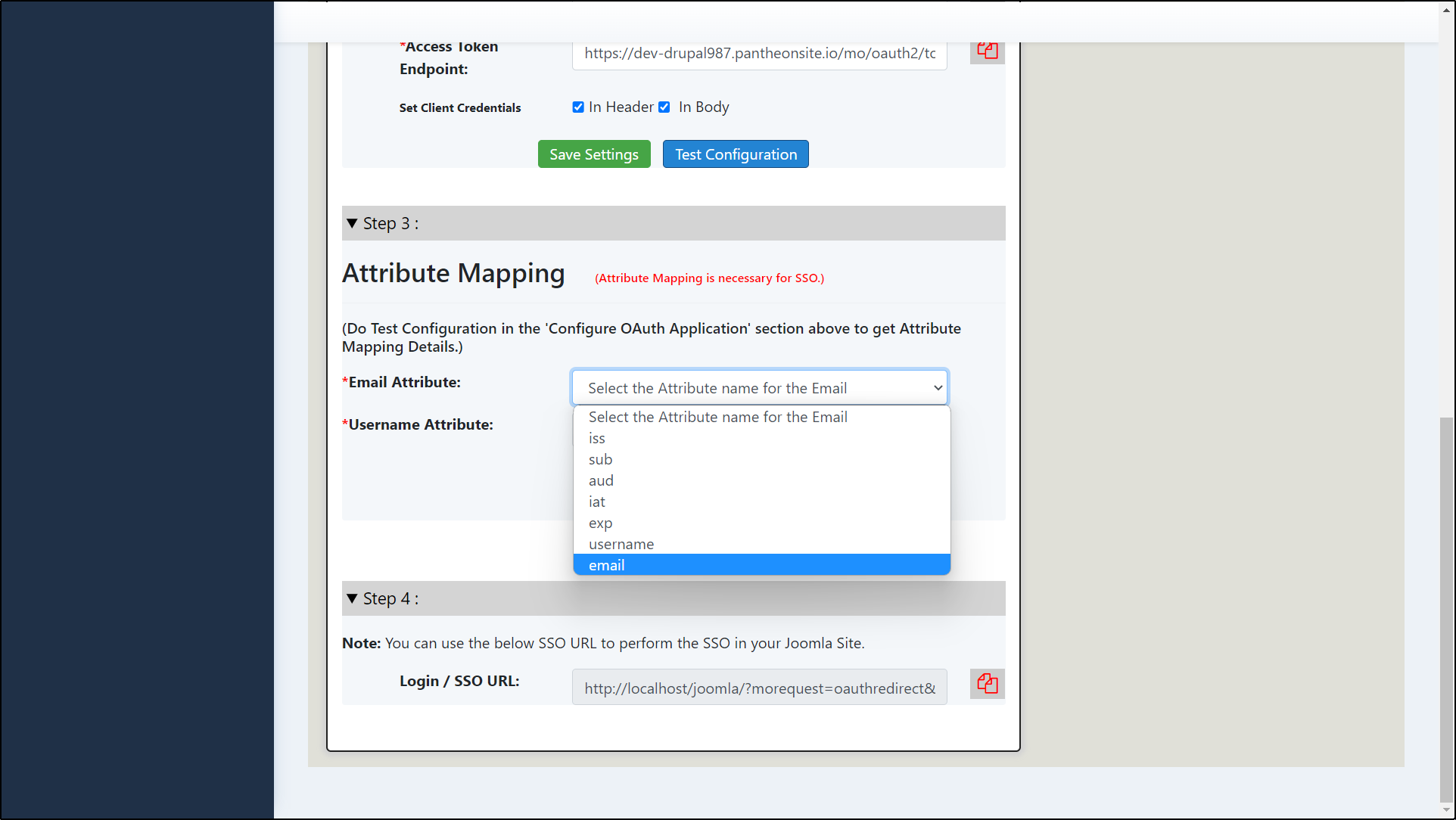
Task: Click the Save Settings button
Action: point(594,154)
